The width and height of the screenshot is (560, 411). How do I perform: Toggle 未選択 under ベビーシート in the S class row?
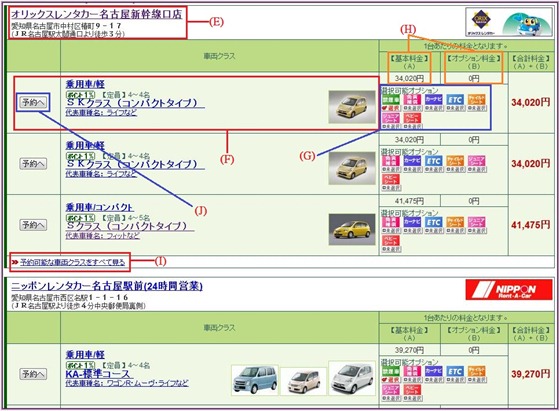[x=391, y=249]
